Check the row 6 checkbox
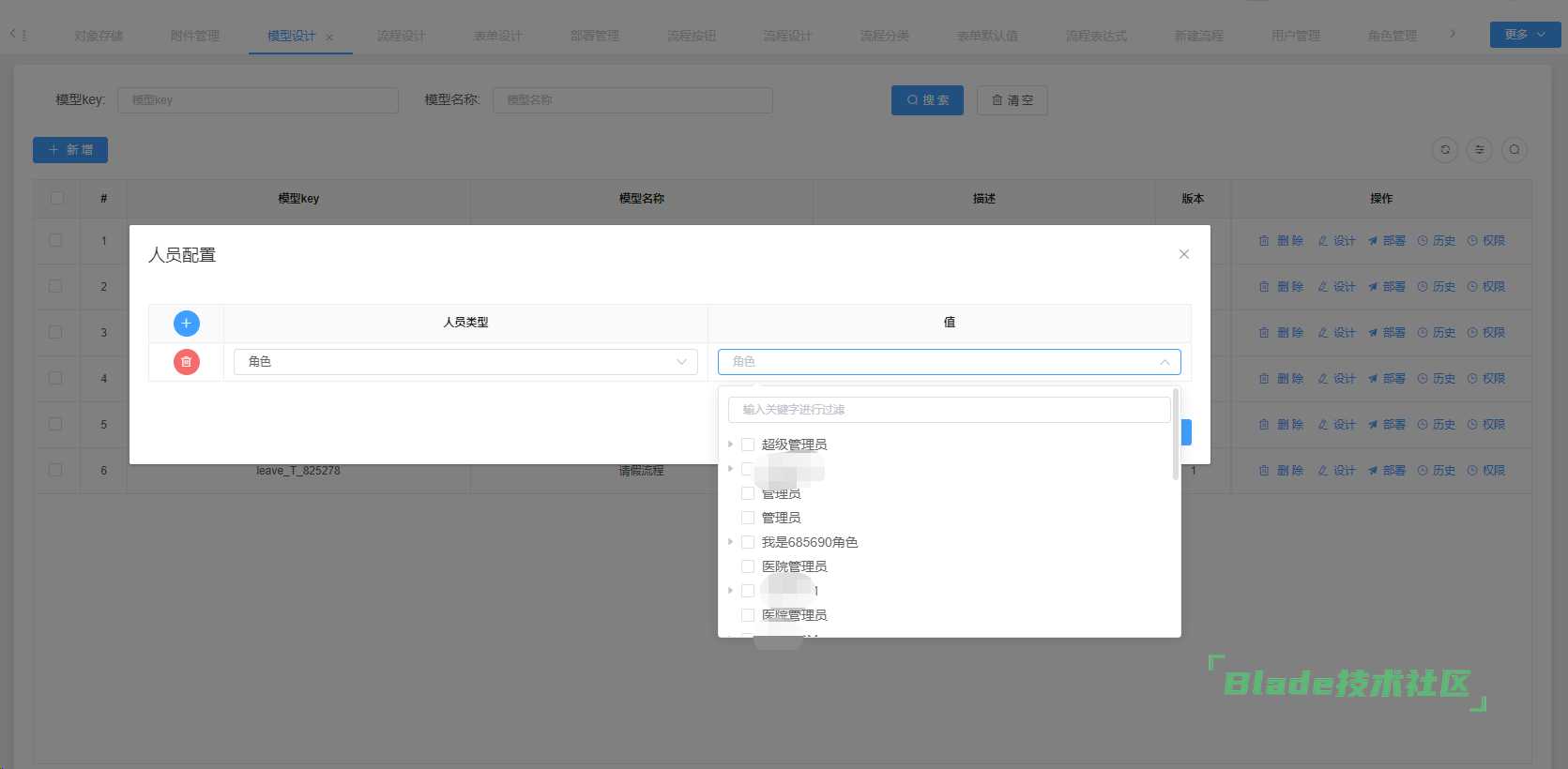 [55, 470]
